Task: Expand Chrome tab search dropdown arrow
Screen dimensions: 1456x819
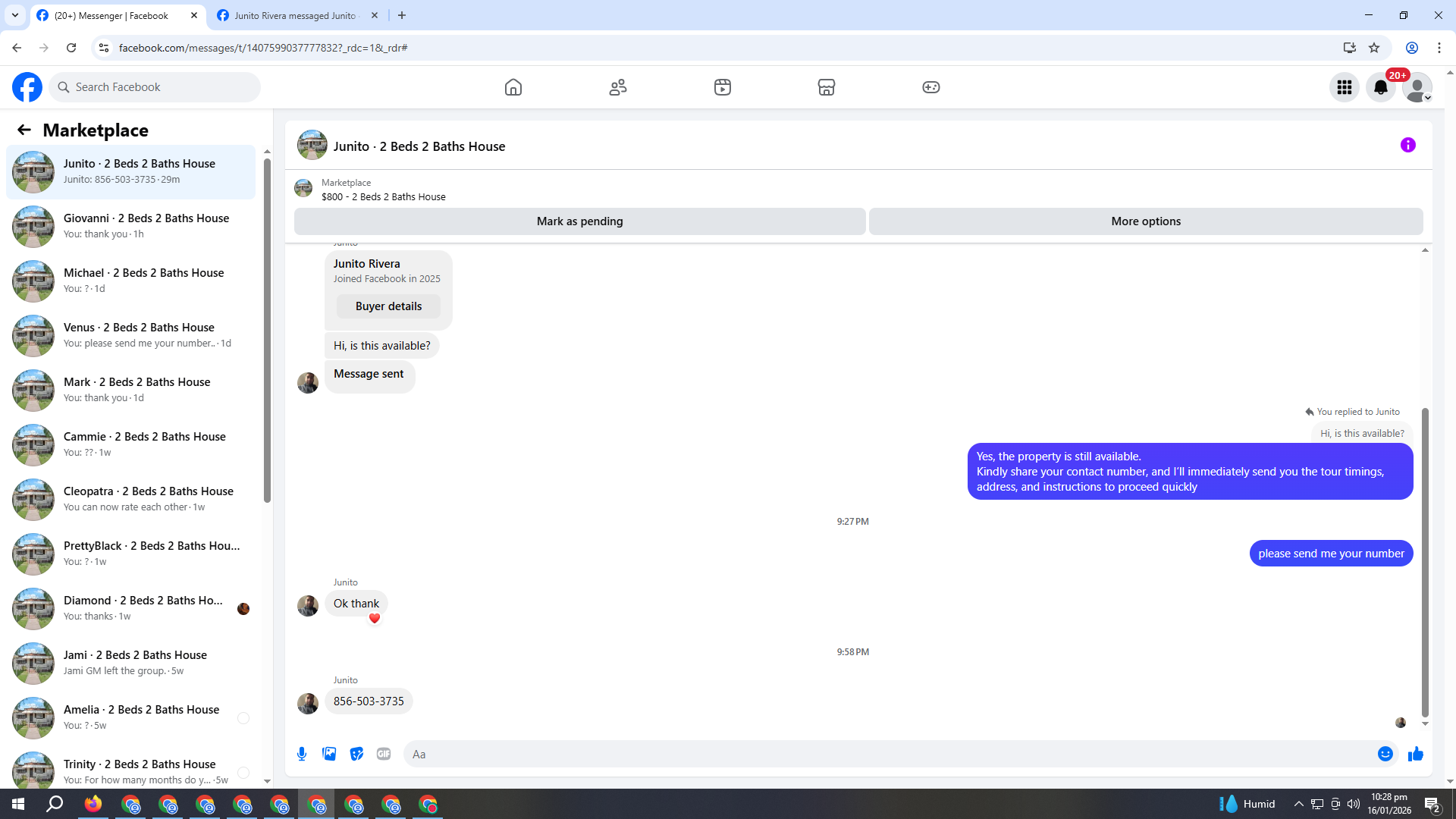Action: [15, 15]
